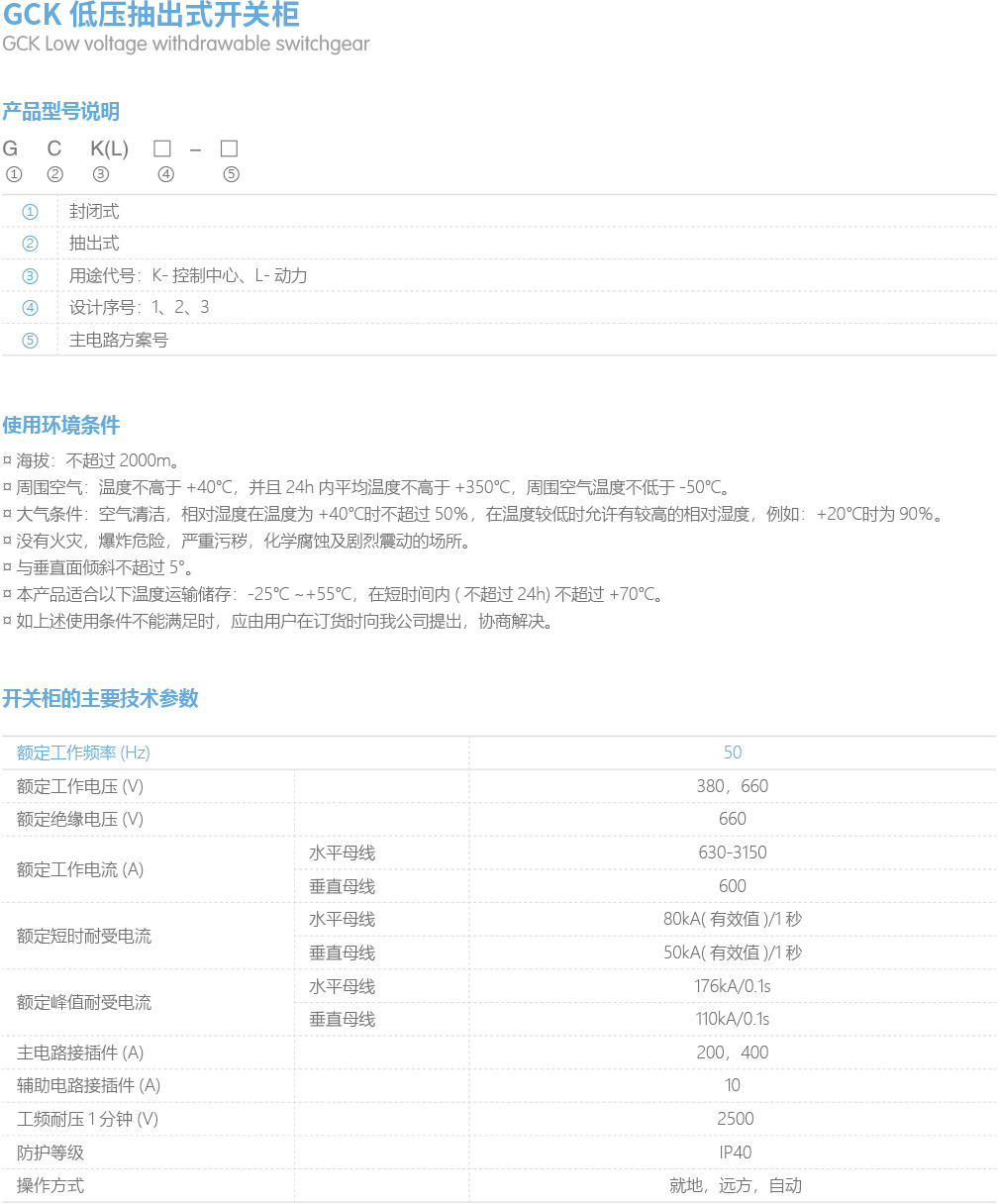This screenshot has height=1204, width=998.
Task: Select the line starting with "大气条件：空气清洁"
Action: point(474,514)
